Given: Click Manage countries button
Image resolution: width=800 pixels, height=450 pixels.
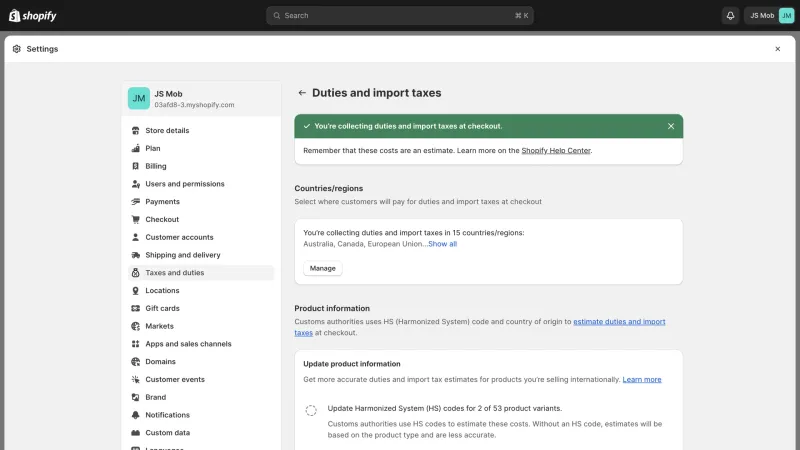Looking at the screenshot, I should [322, 268].
